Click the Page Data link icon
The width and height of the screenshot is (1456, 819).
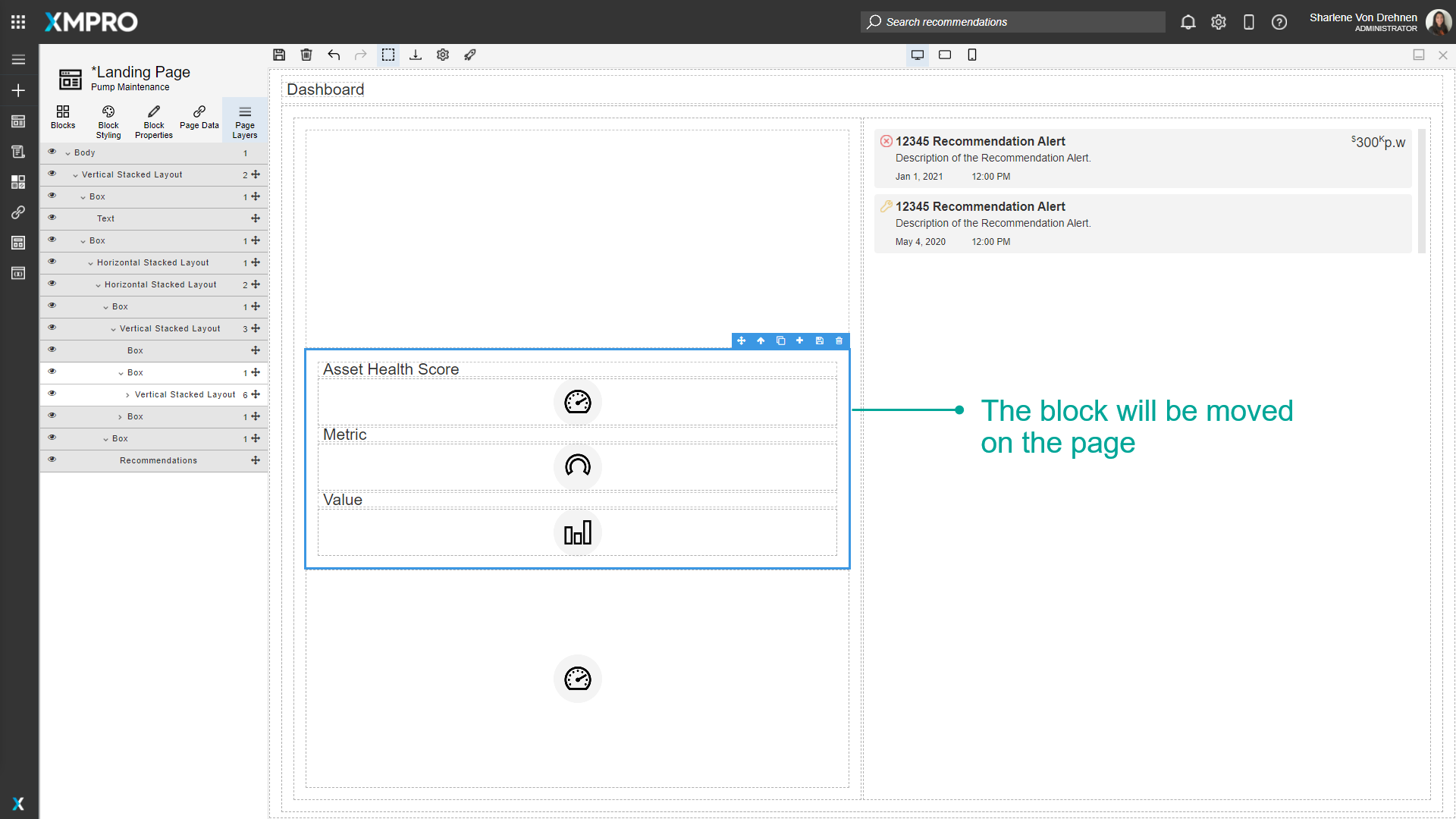(x=199, y=120)
